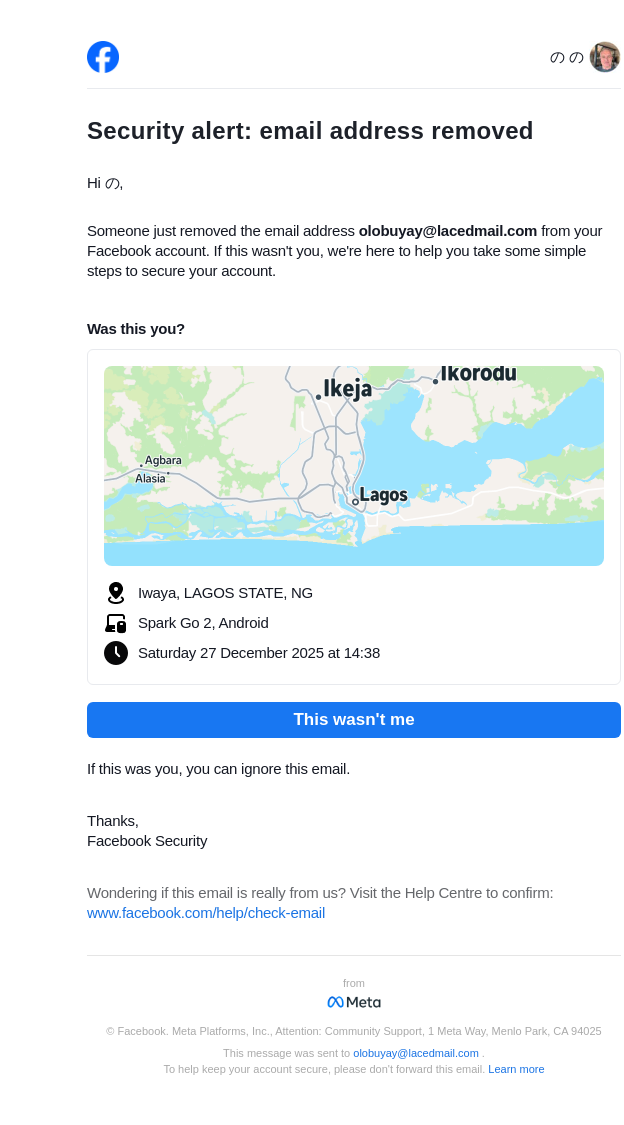Click the Security alert heading
The width and height of the screenshot is (624, 1125).
(310, 131)
